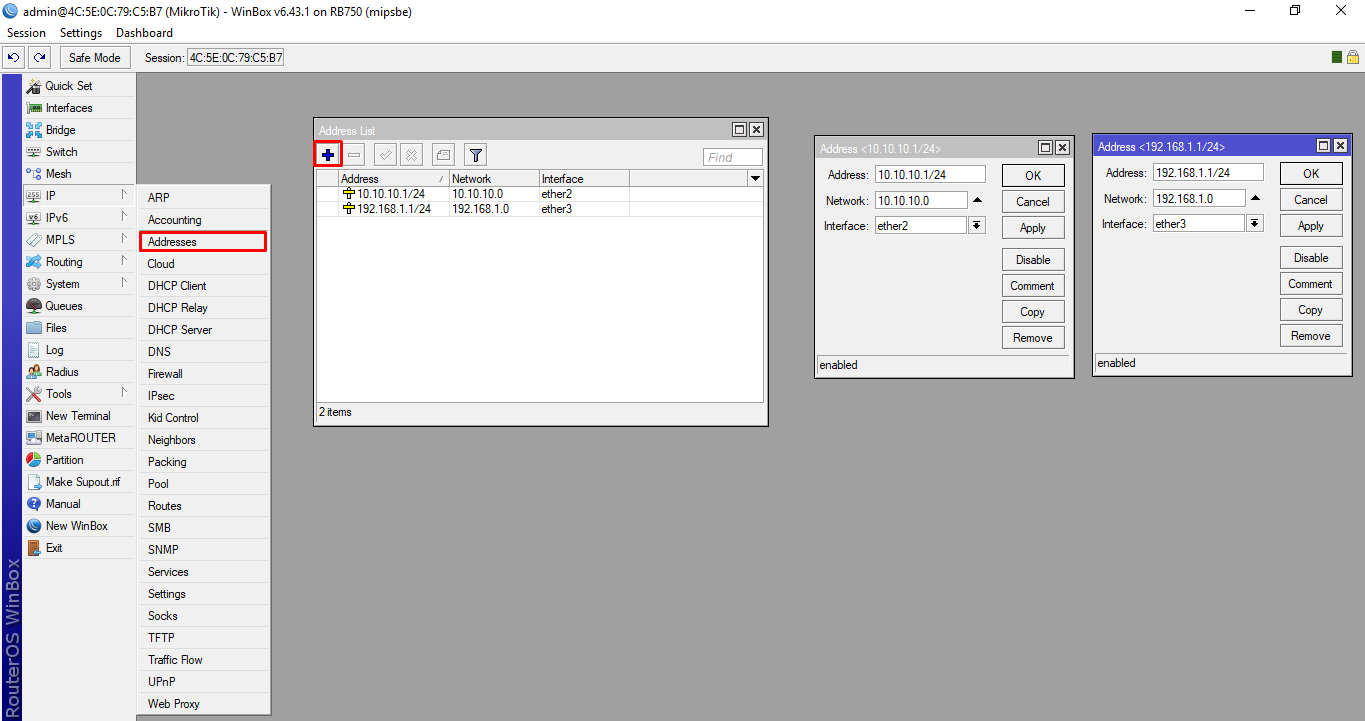Expand the IP submenu arrow
The height and width of the screenshot is (721, 1365).
(124, 196)
